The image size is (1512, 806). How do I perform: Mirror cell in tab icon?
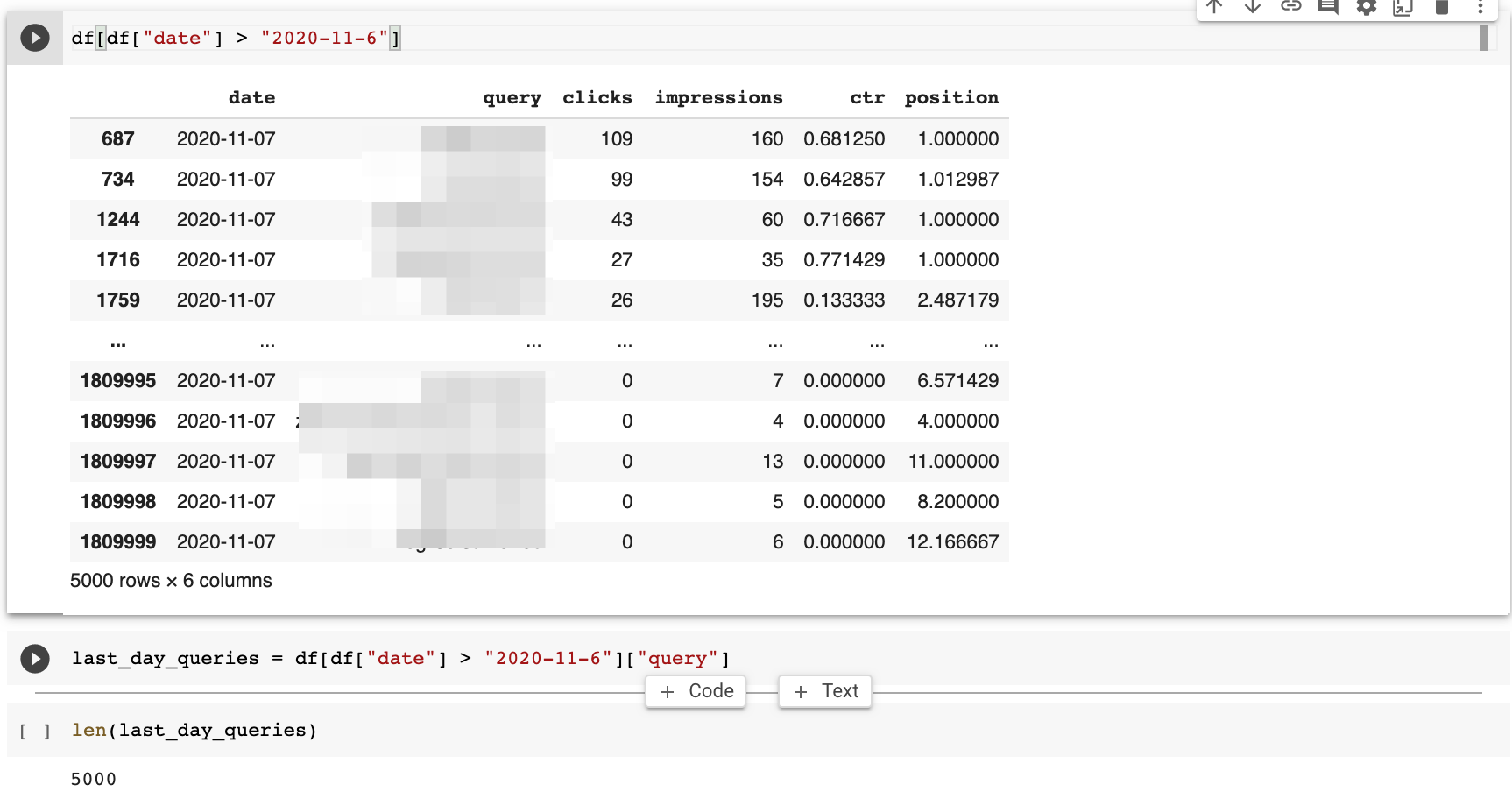point(1403,7)
